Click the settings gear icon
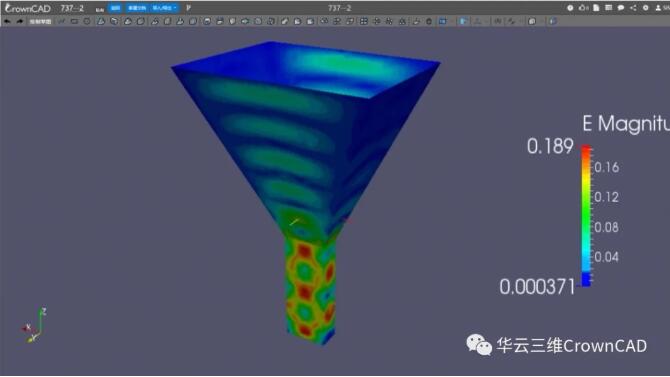670x377 pixels. tap(646, 8)
